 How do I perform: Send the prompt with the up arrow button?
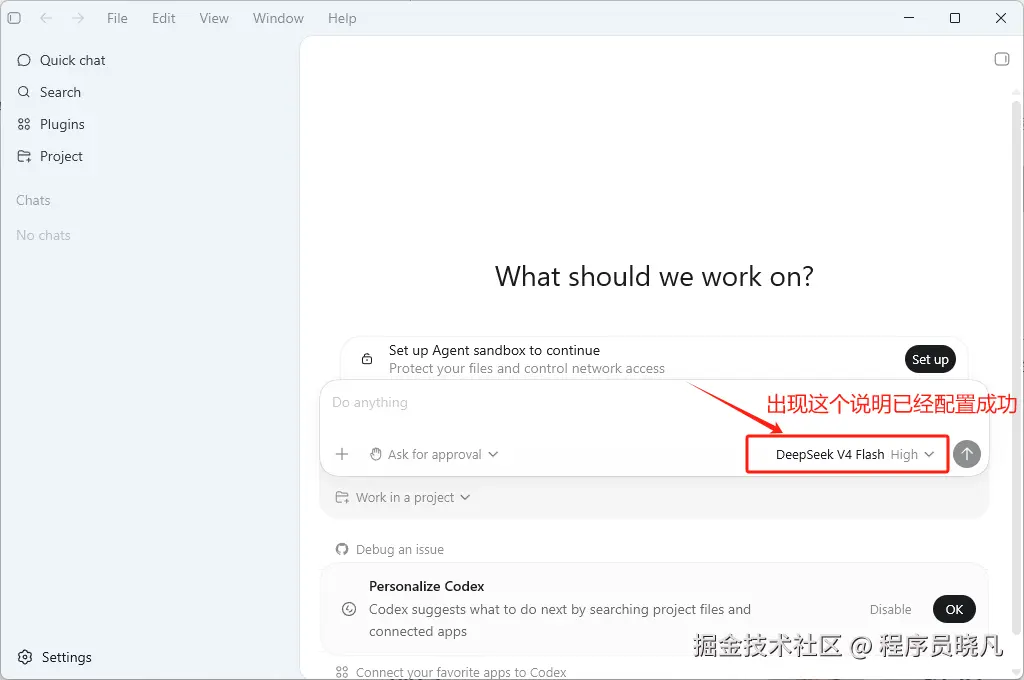(x=967, y=454)
